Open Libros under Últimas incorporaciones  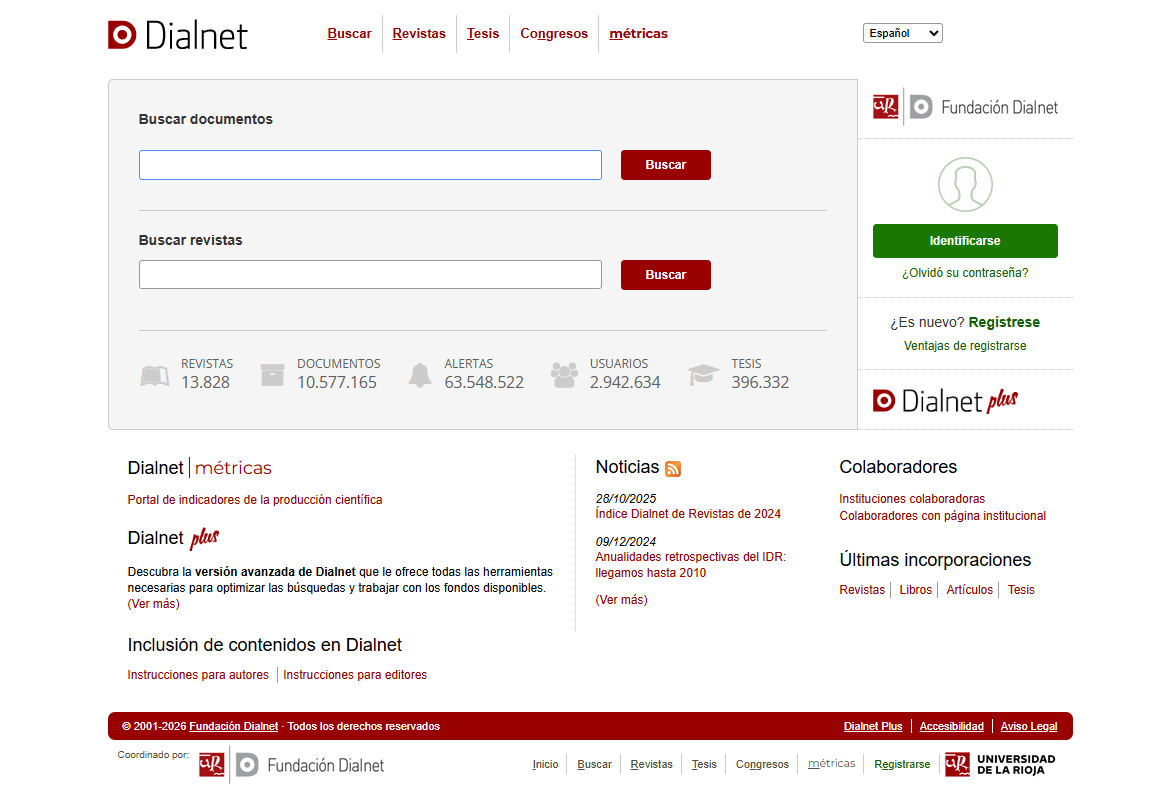915,590
